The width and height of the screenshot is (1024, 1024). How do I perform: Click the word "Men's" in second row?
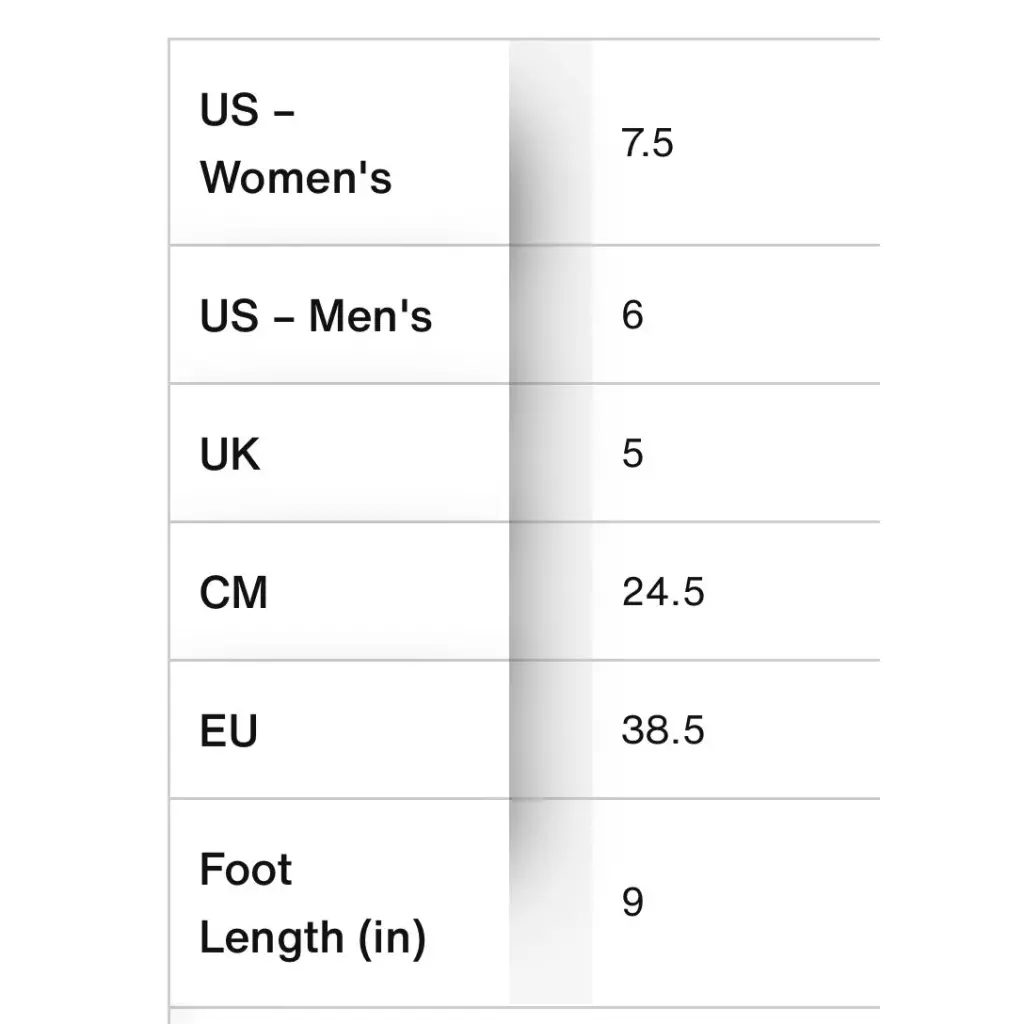coord(370,316)
